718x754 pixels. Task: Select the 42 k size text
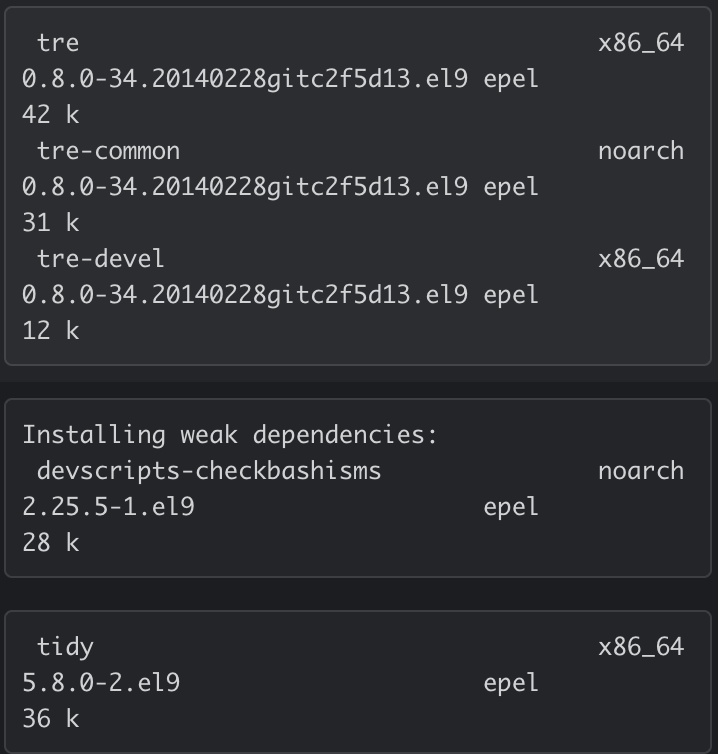click(50, 115)
